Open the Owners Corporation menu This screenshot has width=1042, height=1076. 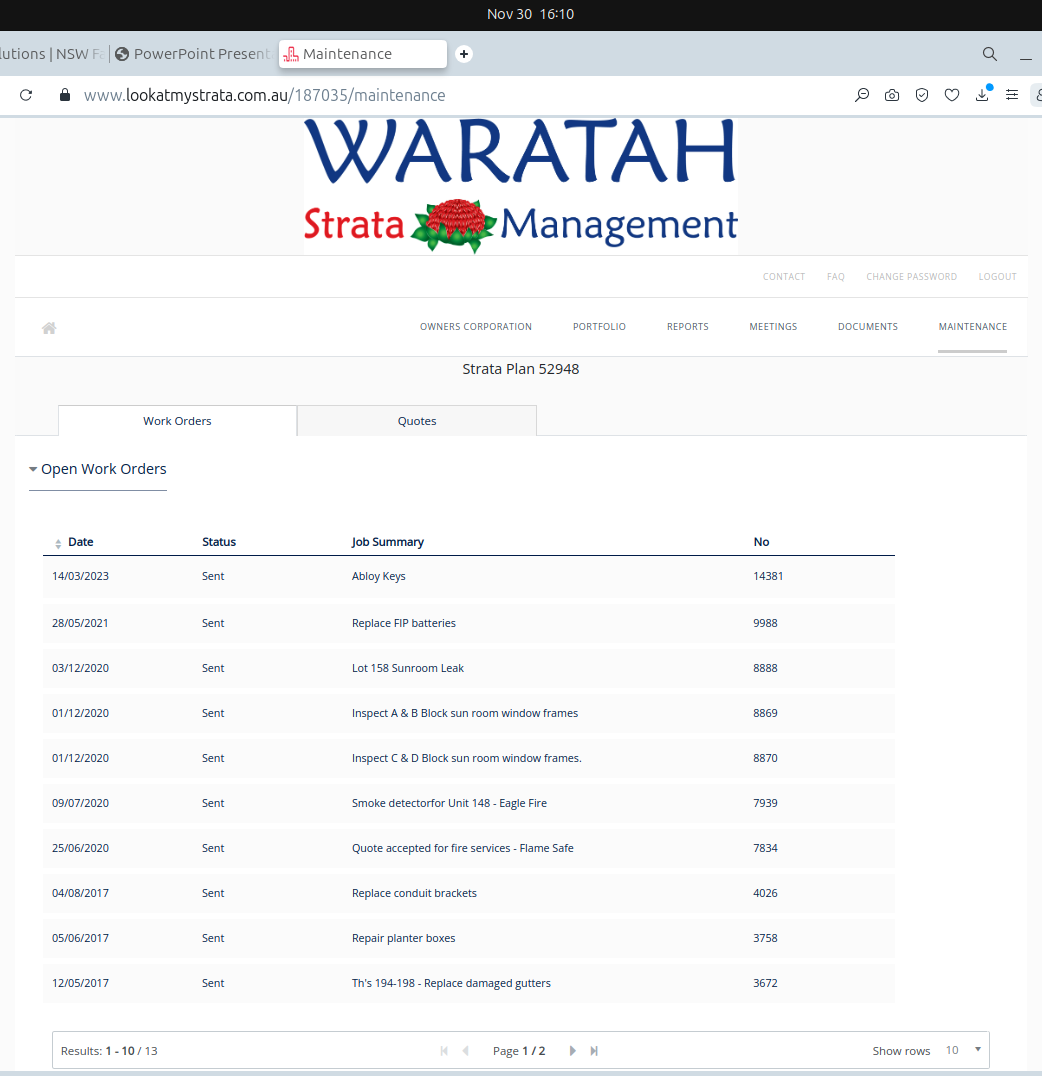coord(476,327)
